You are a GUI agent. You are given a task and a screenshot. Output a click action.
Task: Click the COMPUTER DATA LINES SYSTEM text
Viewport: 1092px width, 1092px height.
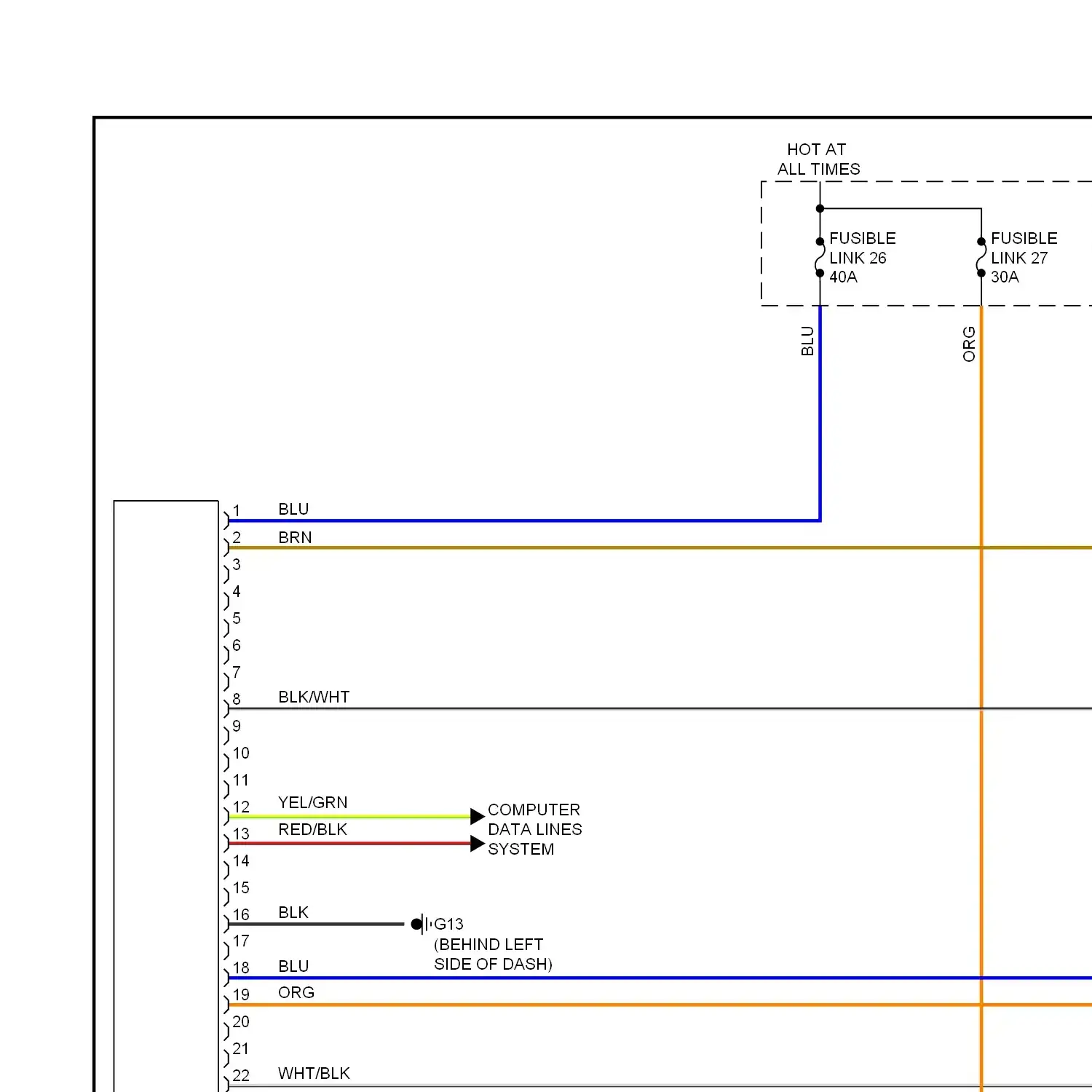tap(534, 829)
